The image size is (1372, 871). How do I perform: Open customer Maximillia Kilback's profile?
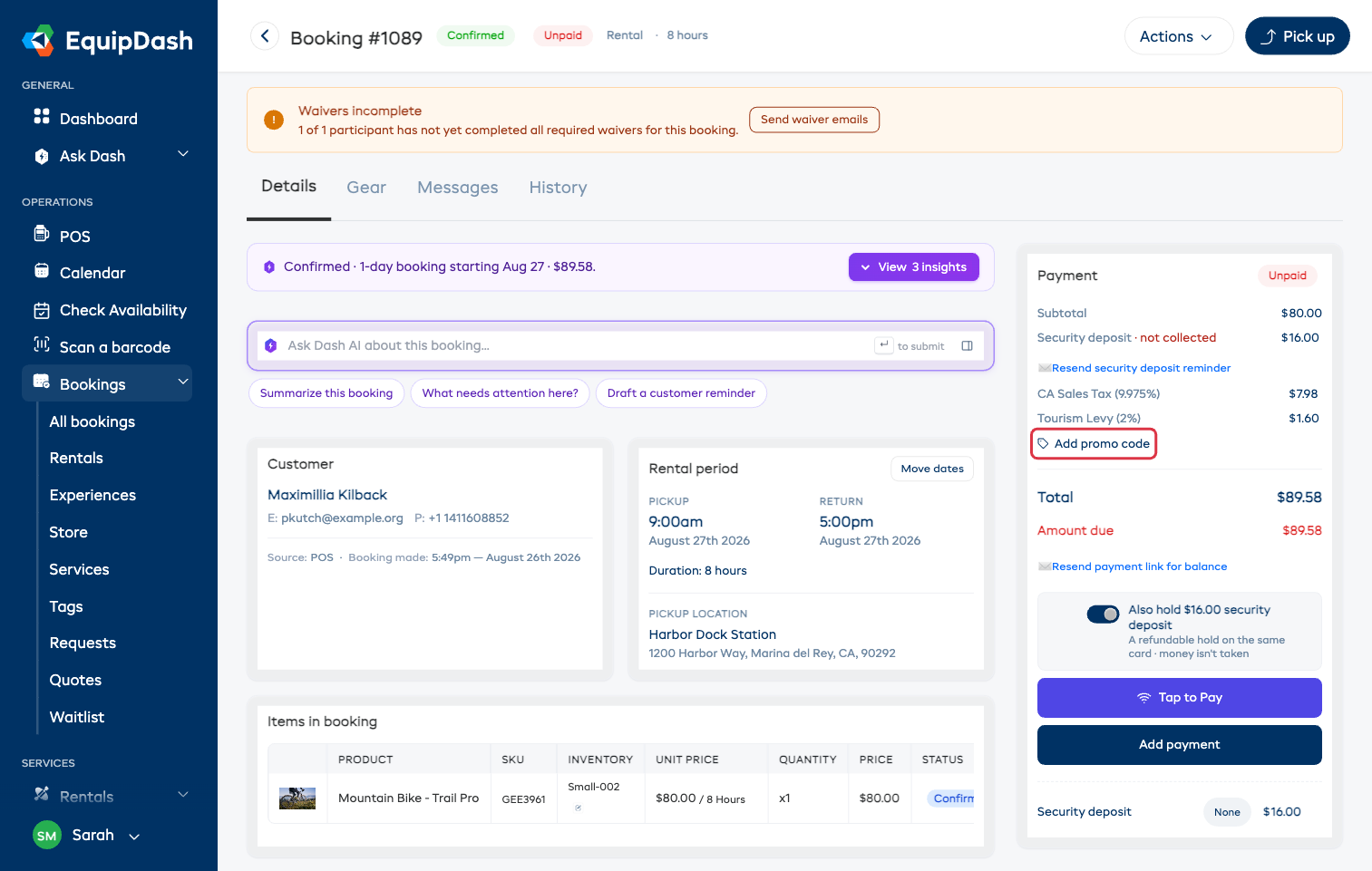click(x=327, y=495)
